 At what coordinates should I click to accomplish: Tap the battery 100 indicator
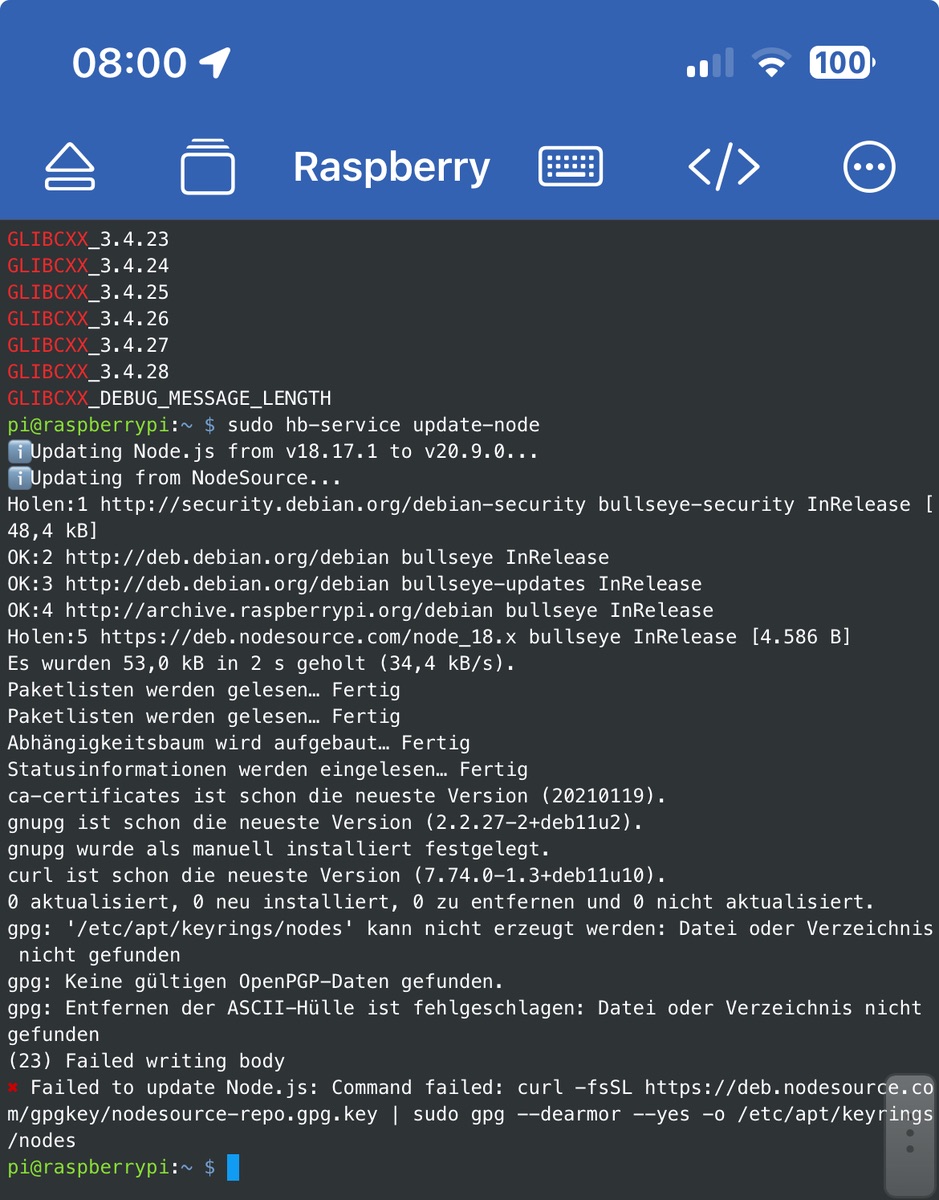[x=841, y=63]
